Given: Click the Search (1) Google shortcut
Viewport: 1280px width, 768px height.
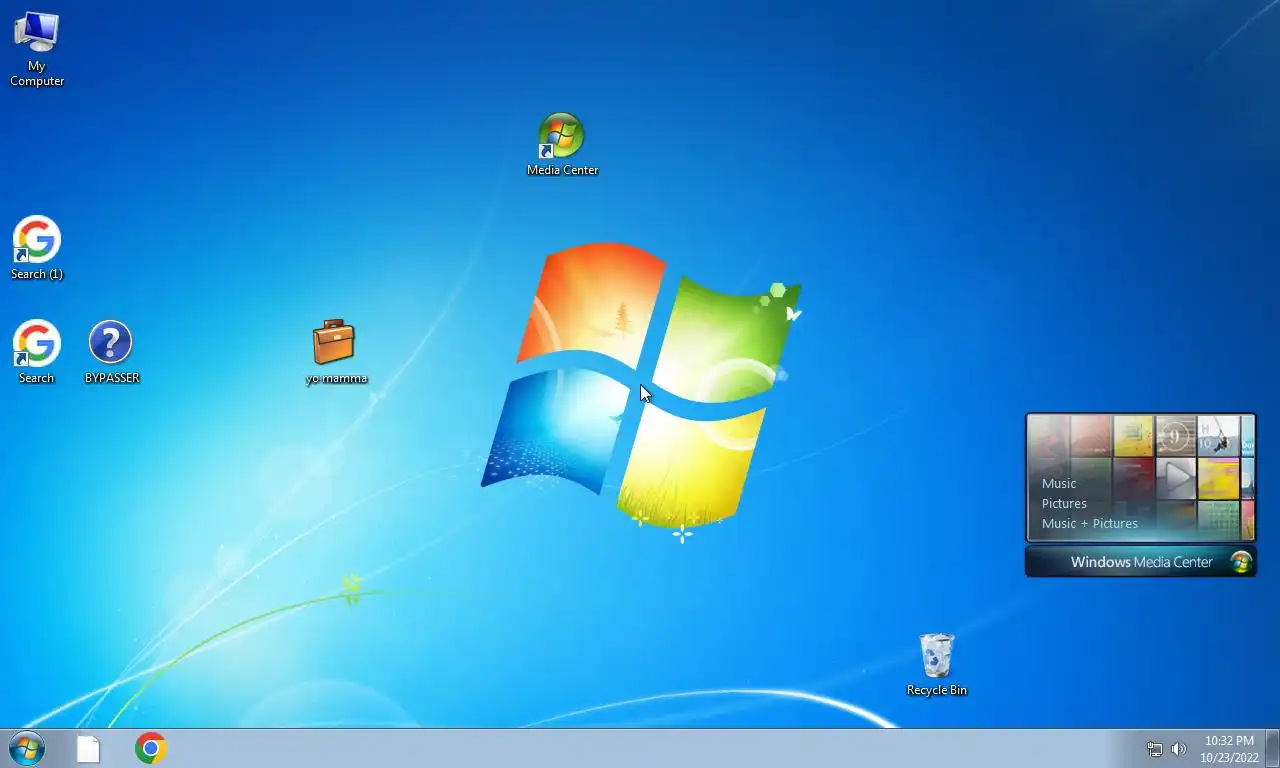Looking at the screenshot, I should click(37, 248).
